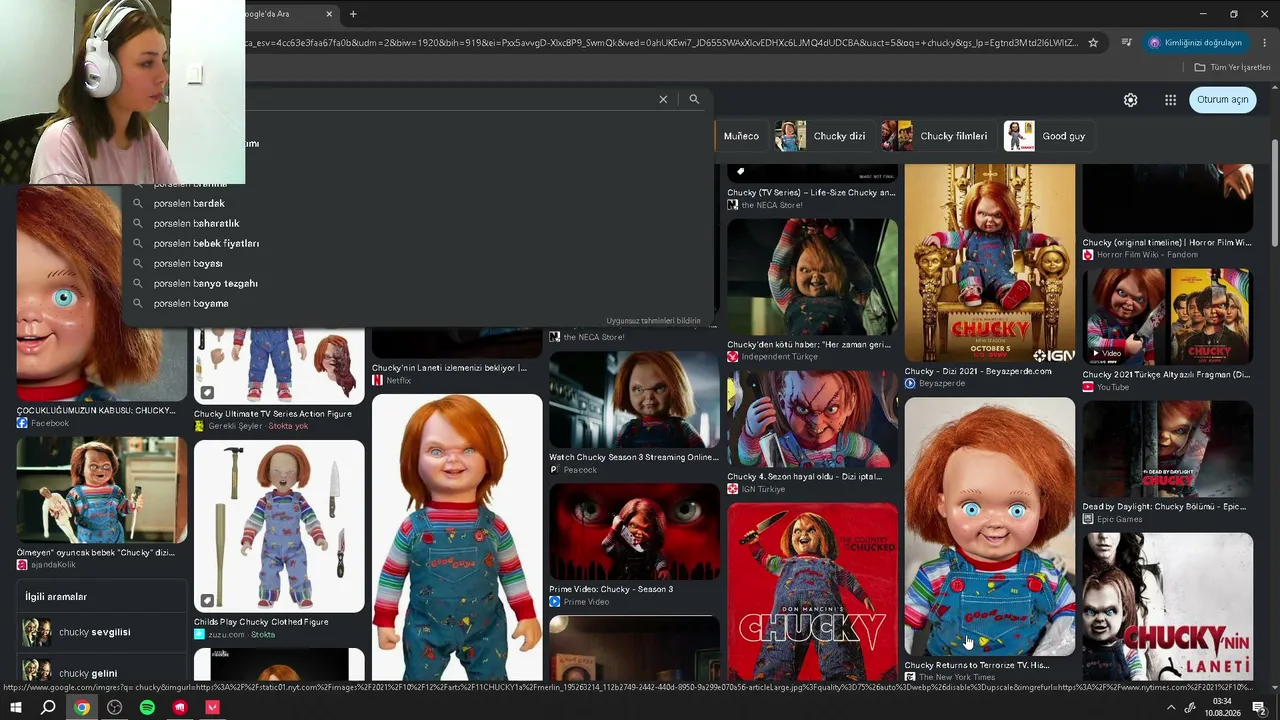Open the related search chucky sevgilisi

point(101,632)
